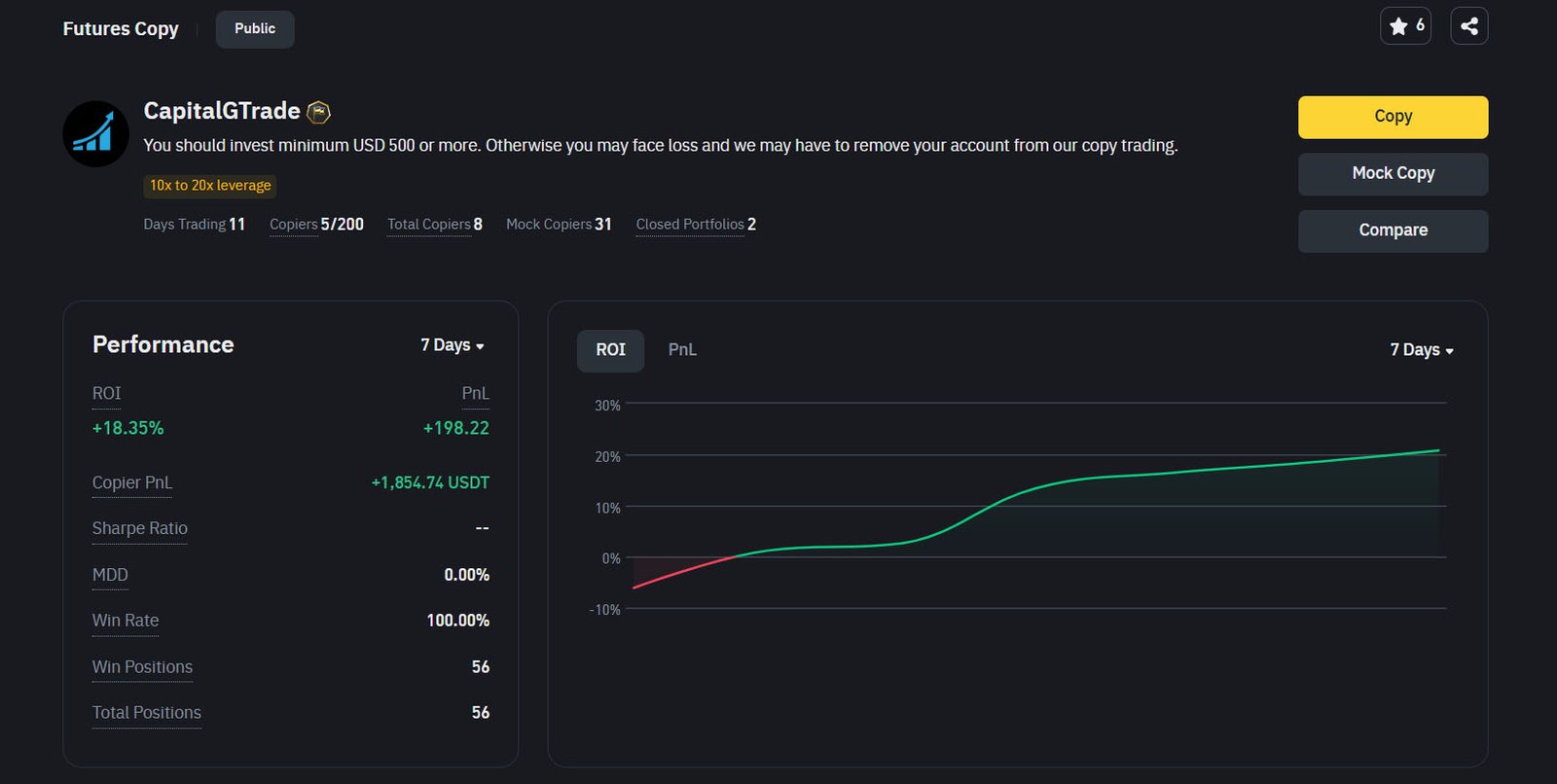Switch to the ROI chart tab

[x=610, y=350]
